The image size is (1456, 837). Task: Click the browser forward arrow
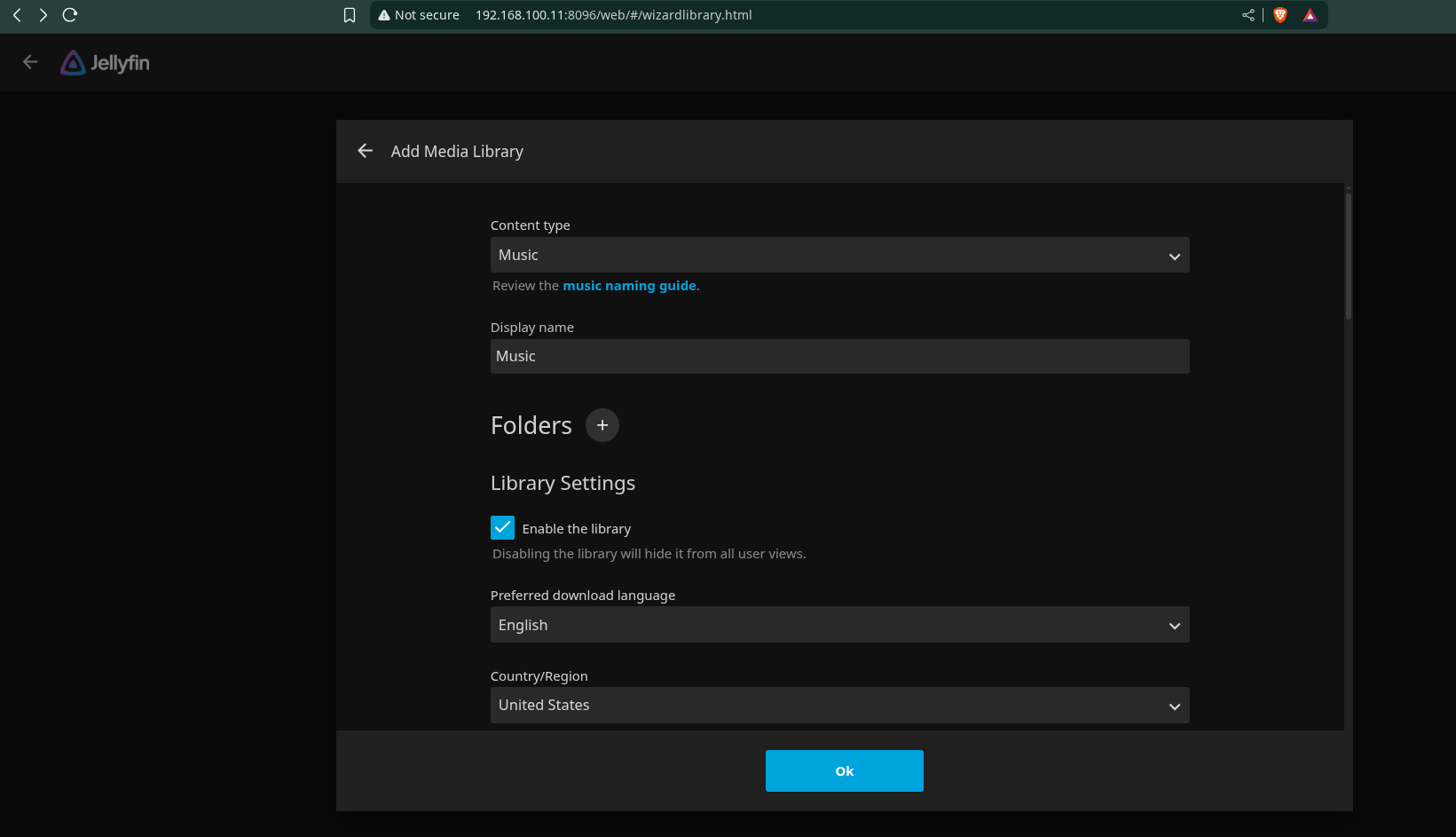[x=43, y=15]
